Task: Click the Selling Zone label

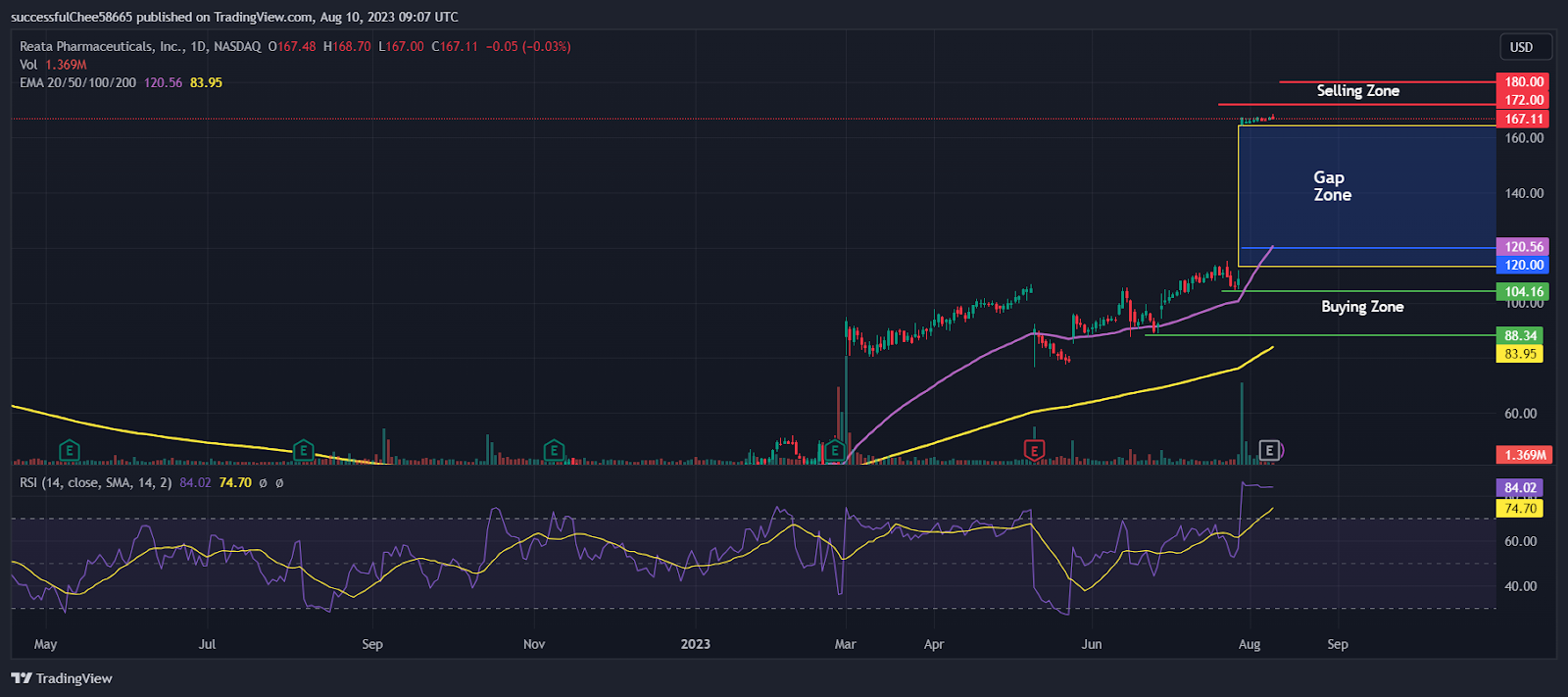Action: 1357,90
